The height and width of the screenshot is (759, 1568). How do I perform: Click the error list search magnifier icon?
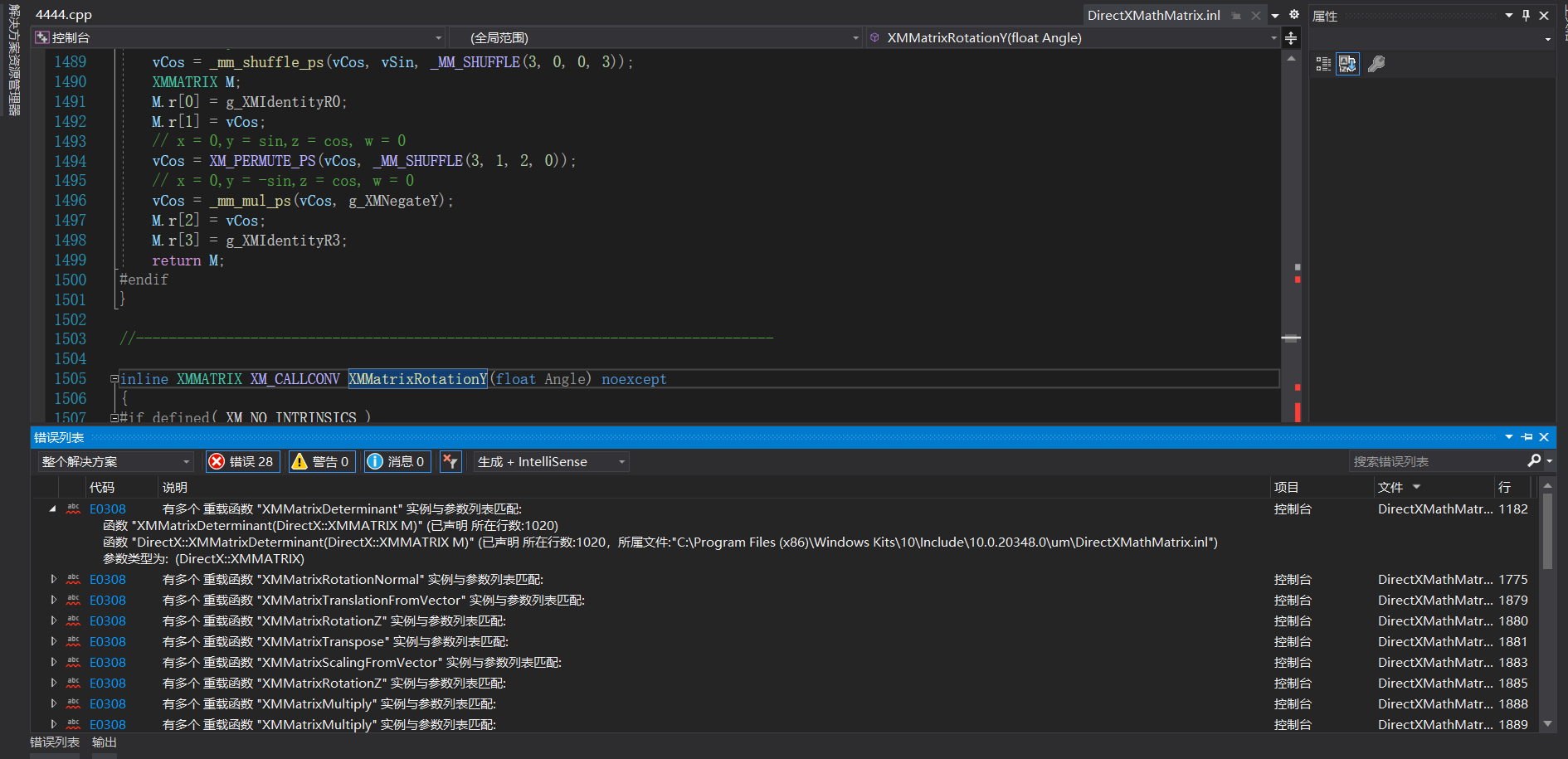point(1534,460)
